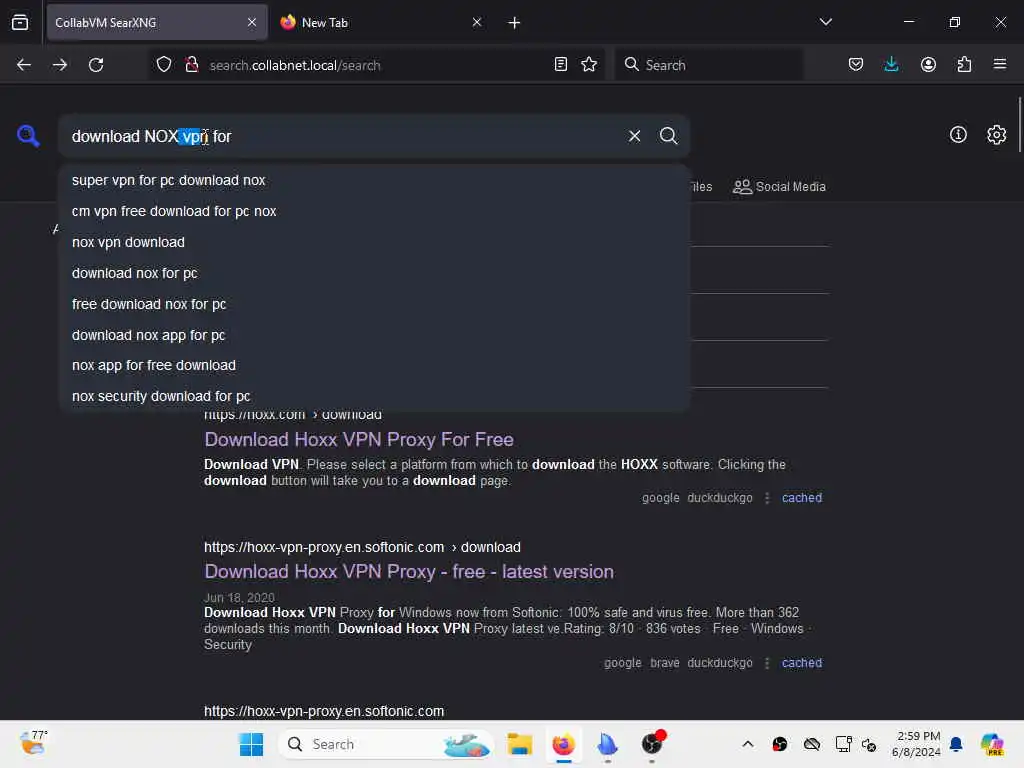The height and width of the screenshot is (768, 1024).
Task: Go back to the previous page
Action: tap(24, 65)
